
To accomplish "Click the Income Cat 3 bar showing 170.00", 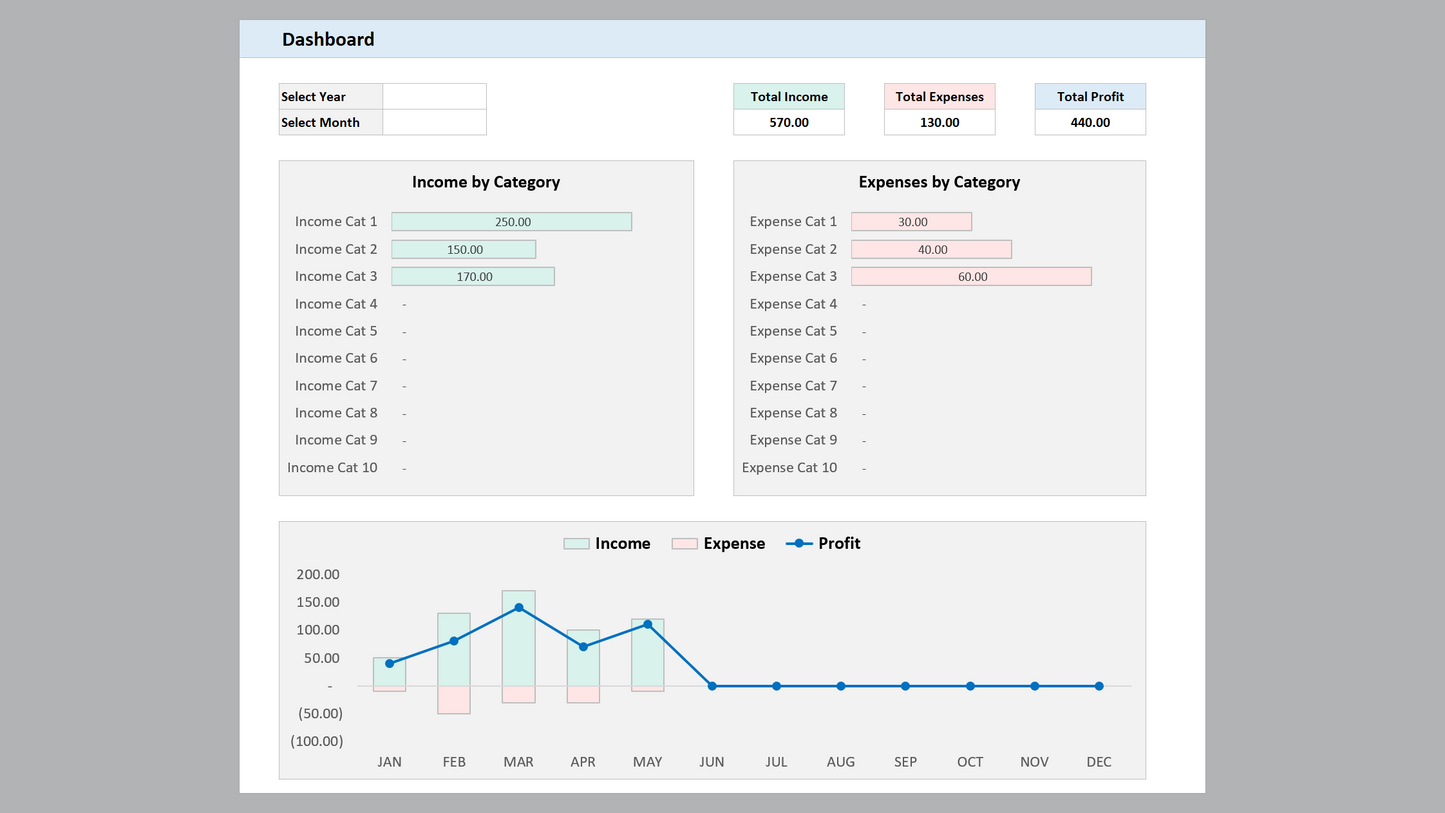I will point(472,277).
